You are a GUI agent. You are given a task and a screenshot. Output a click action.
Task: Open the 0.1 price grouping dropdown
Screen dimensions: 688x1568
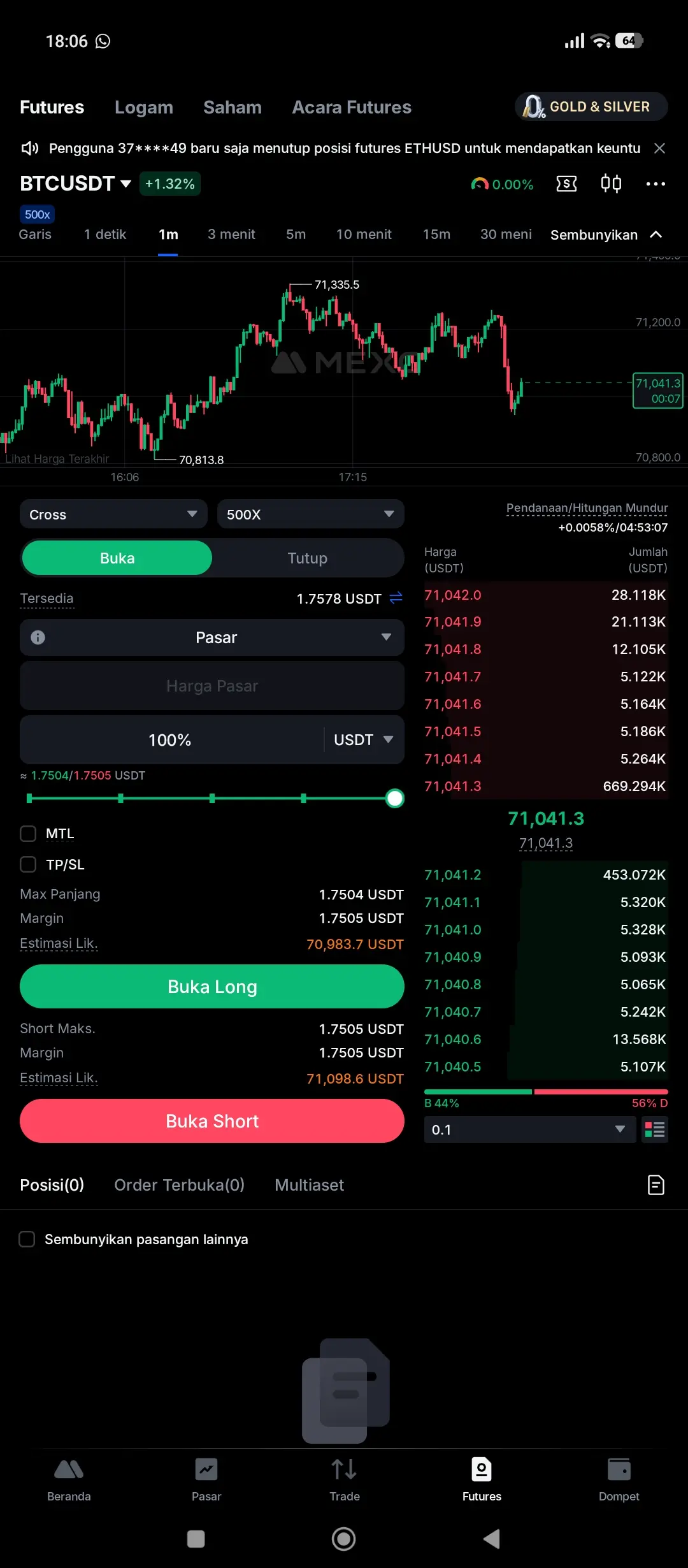click(530, 1129)
